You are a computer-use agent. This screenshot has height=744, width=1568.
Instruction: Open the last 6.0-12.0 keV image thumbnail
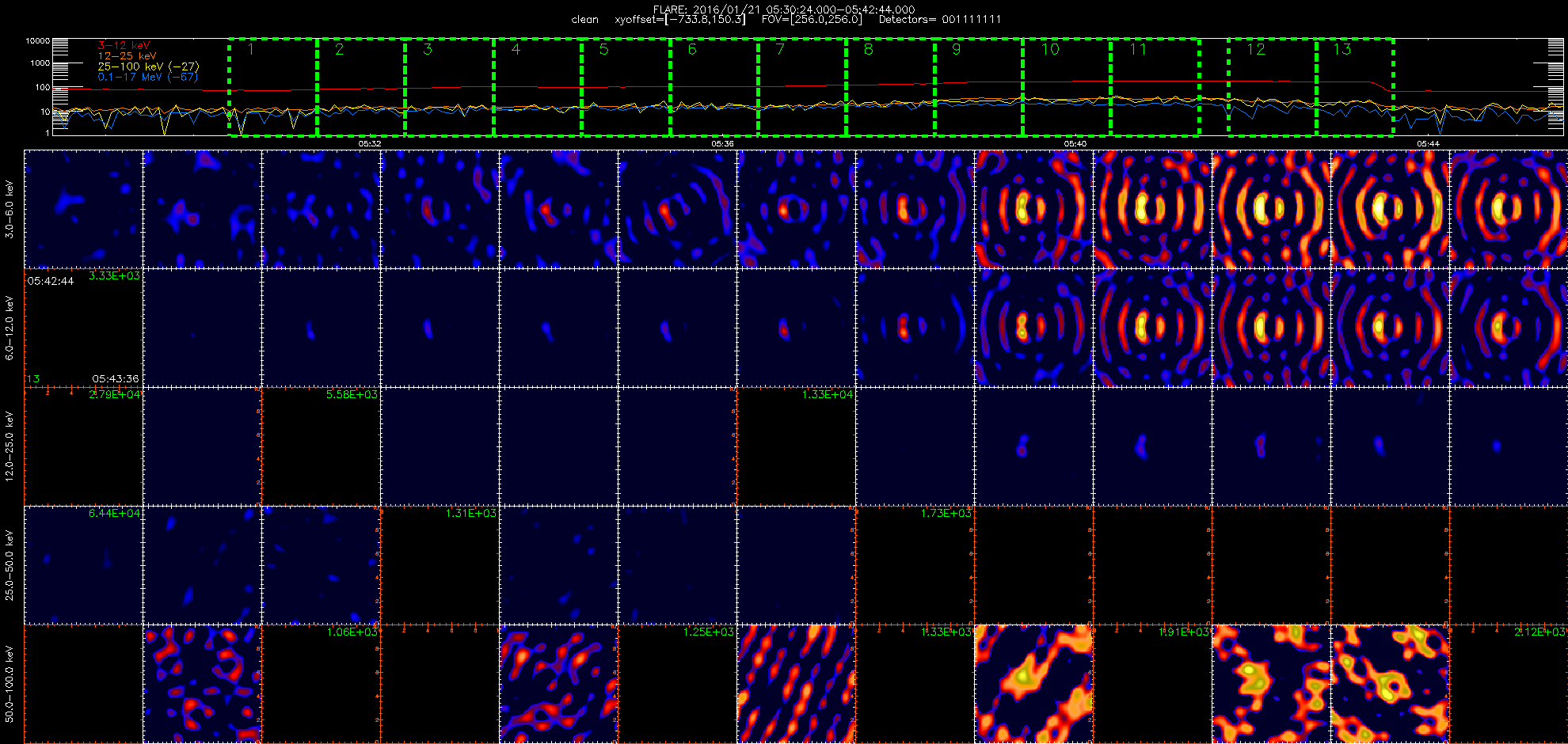click(x=1509, y=328)
